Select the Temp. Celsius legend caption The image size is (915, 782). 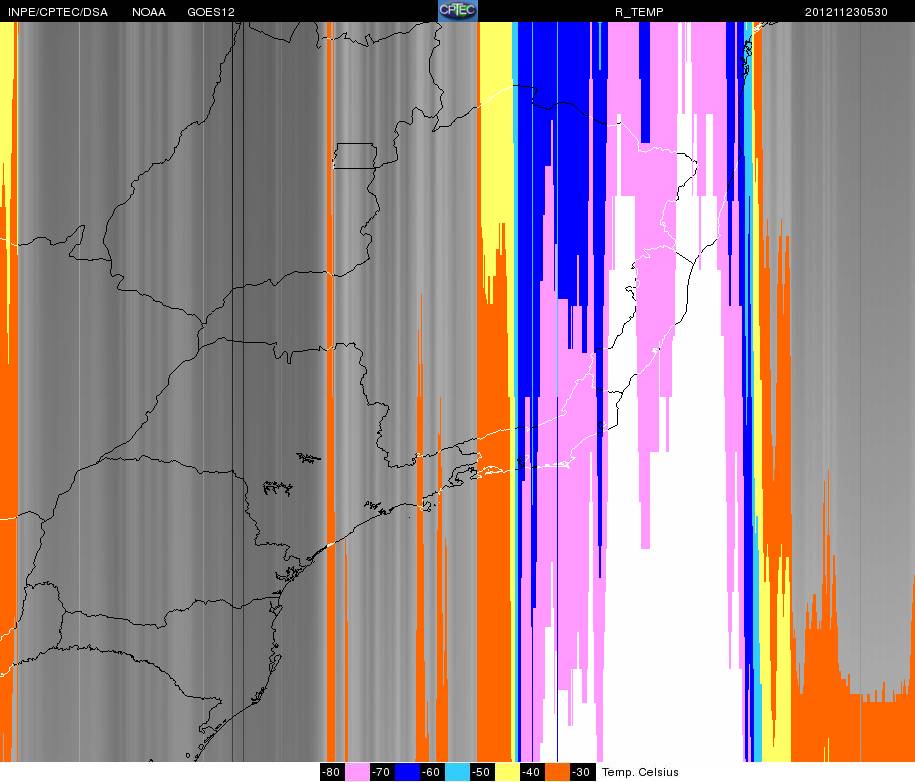pyautogui.click(x=640, y=772)
